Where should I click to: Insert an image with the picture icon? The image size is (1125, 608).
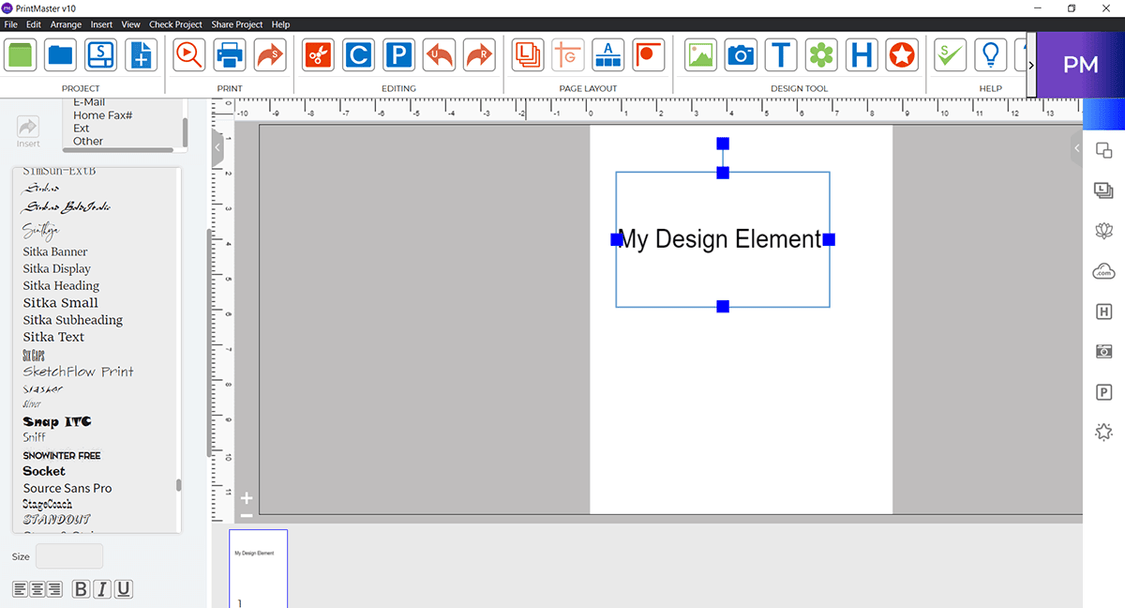coord(700,55)
